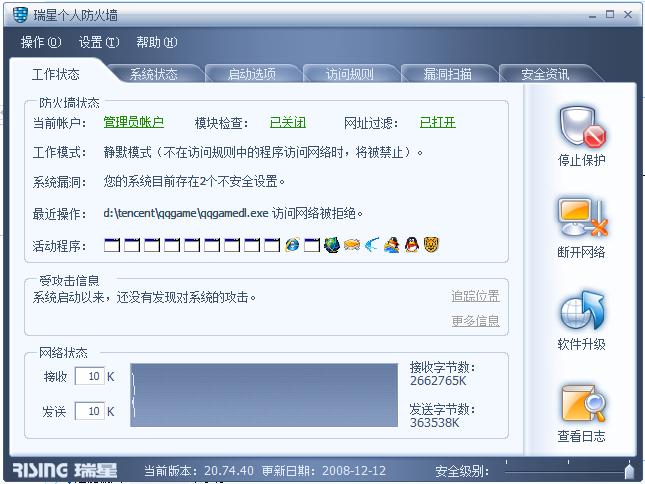645x484 pixels.
Task: Switch to the 漏洞扫描 tab
Action: (x=448, y=74)
